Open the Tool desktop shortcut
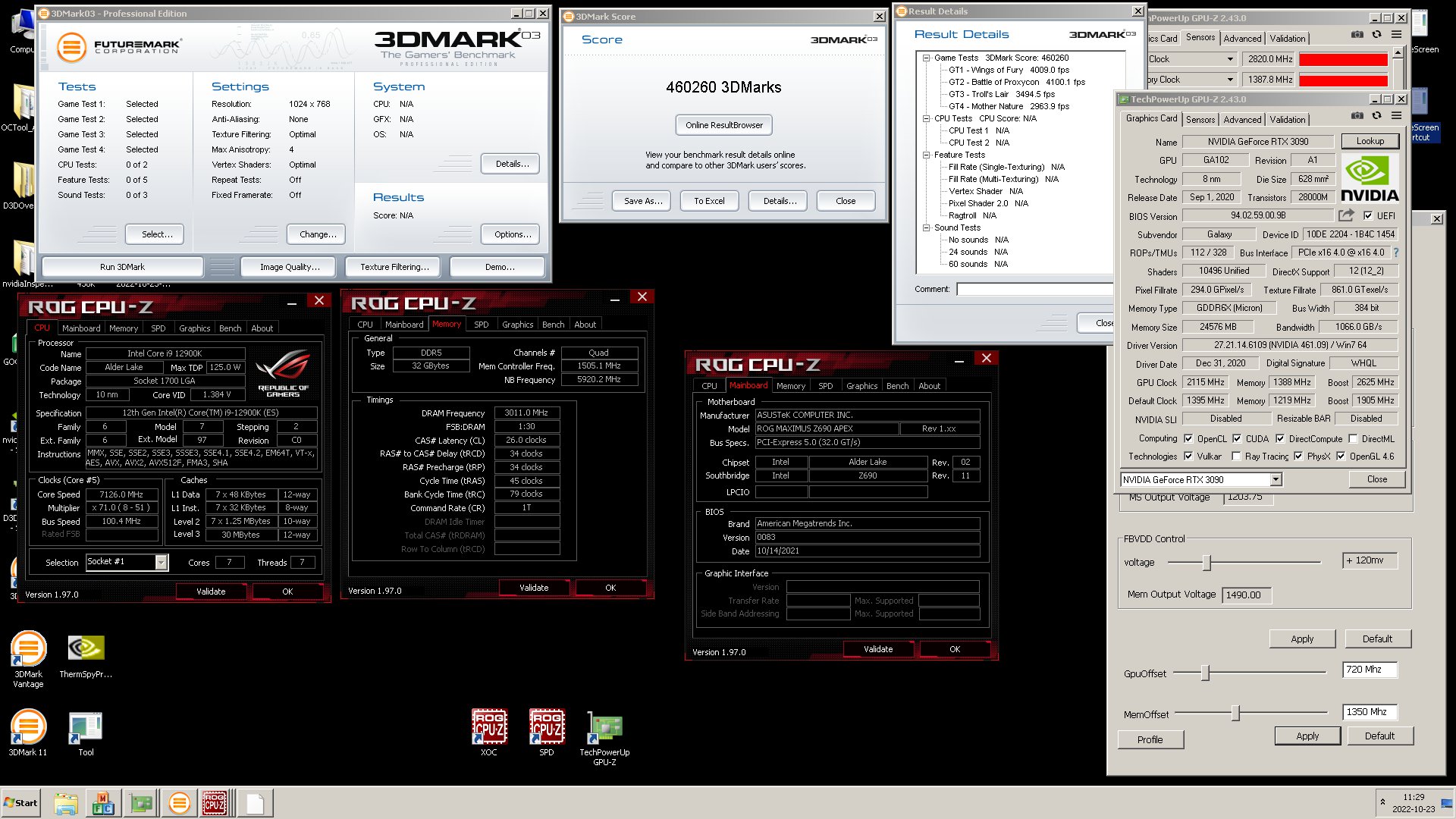The height and width of the screenshot is (819, 1456). (86, 733)
